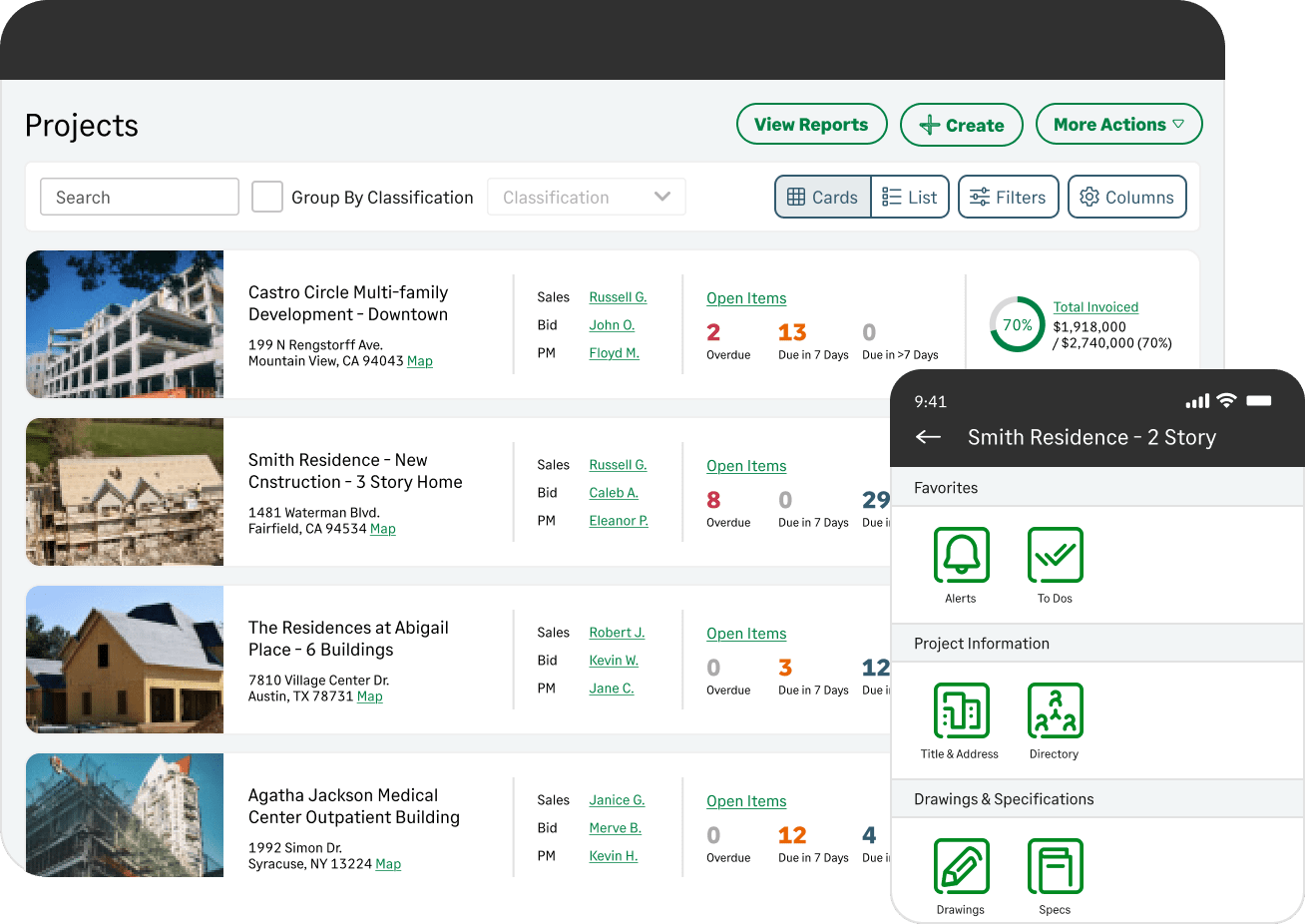The height and width of the screenshot is (924, 1305).
Task: Open the Filters panel
Action: tap(1008, 197)
